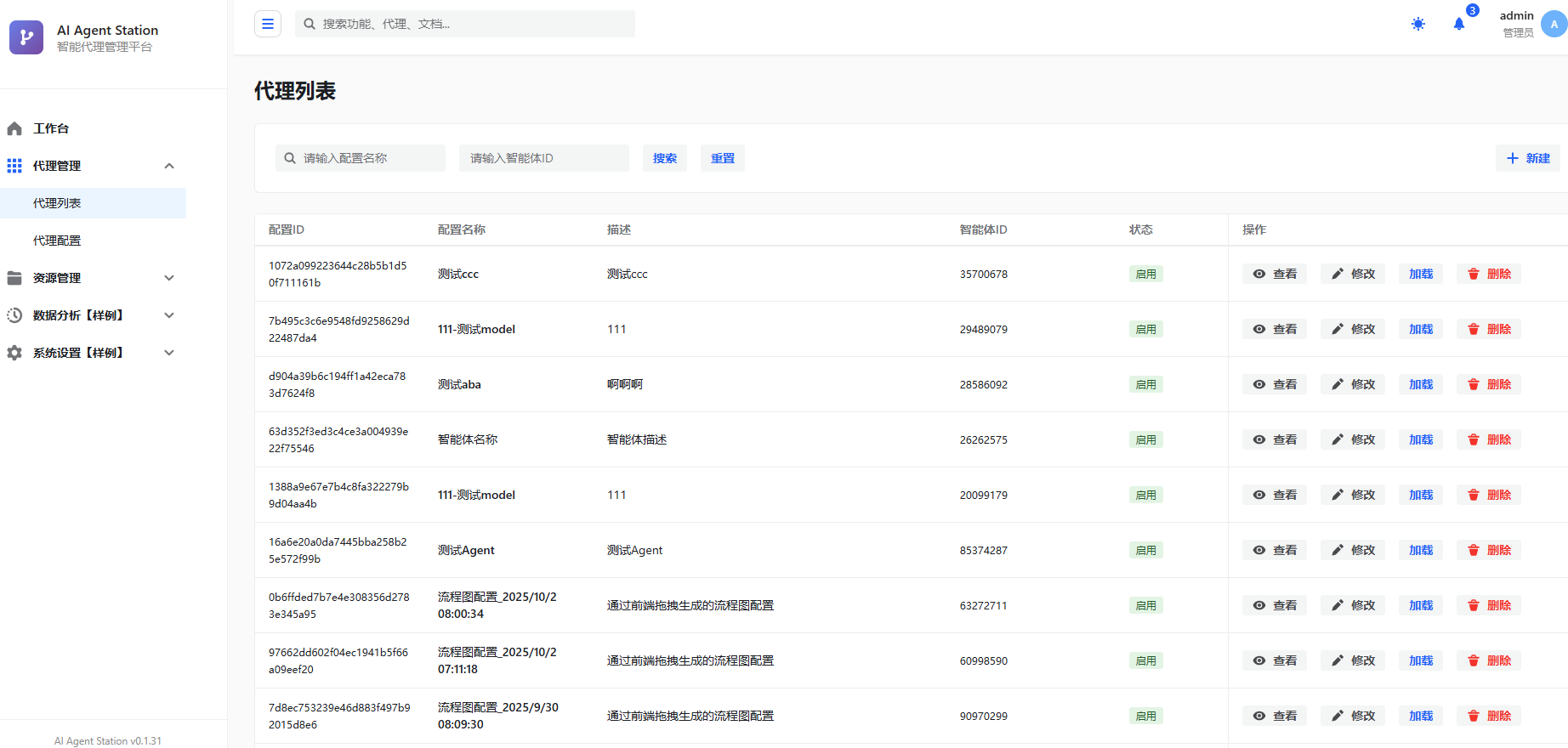Click the AI Agent Station logo
Viewport: 1568px width, 748px height.
26,37
